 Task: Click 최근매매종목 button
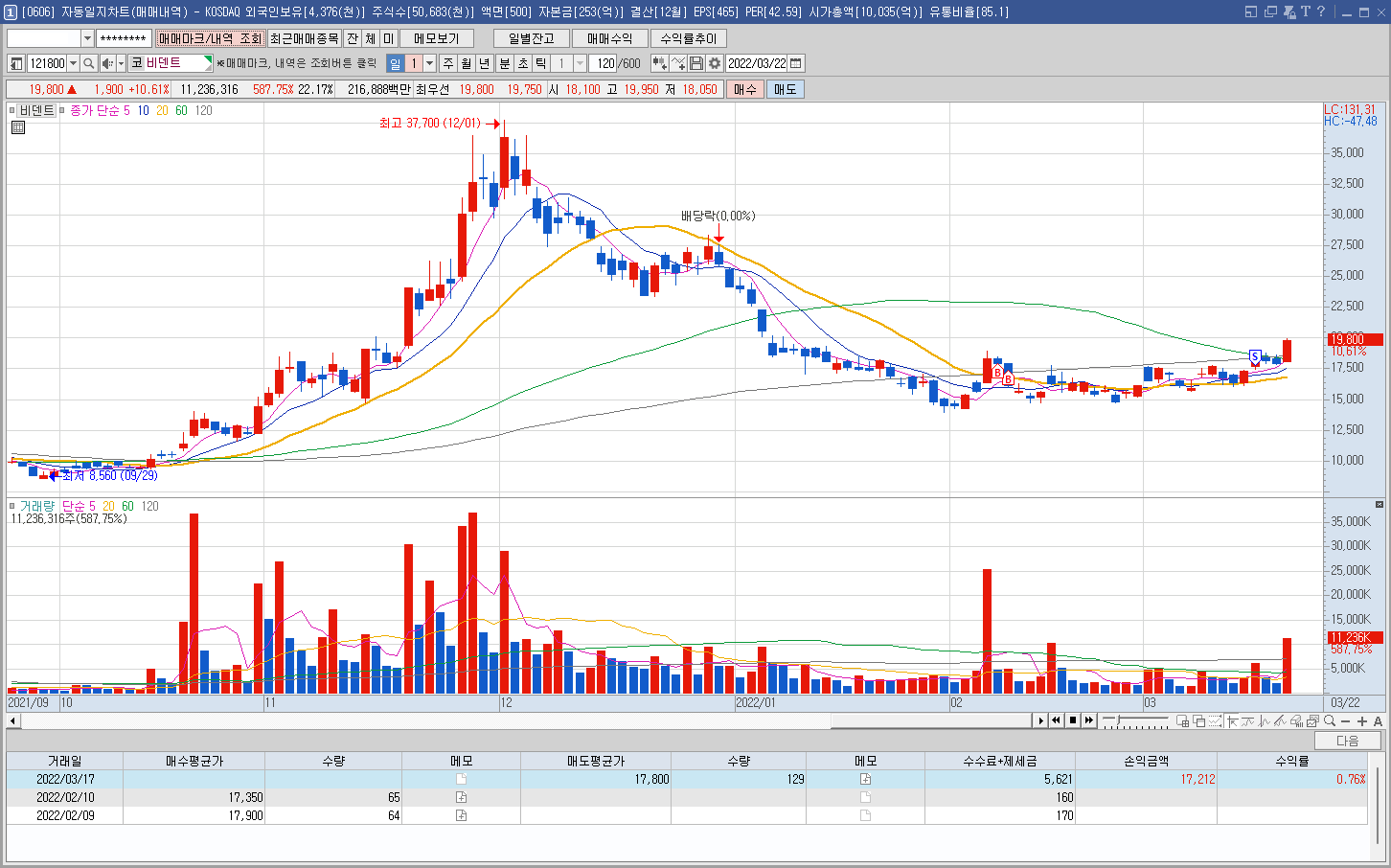(304, 38)
